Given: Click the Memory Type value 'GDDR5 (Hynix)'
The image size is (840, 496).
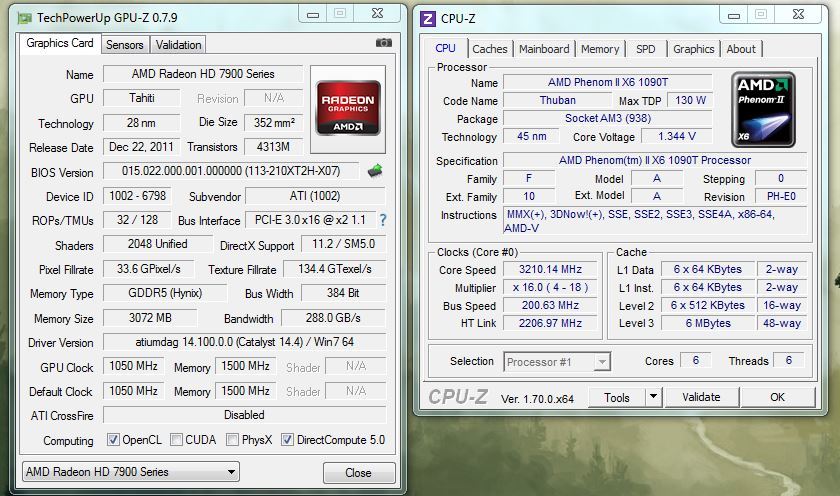Looking at the screenshot, I should click(x=165, y=293).
